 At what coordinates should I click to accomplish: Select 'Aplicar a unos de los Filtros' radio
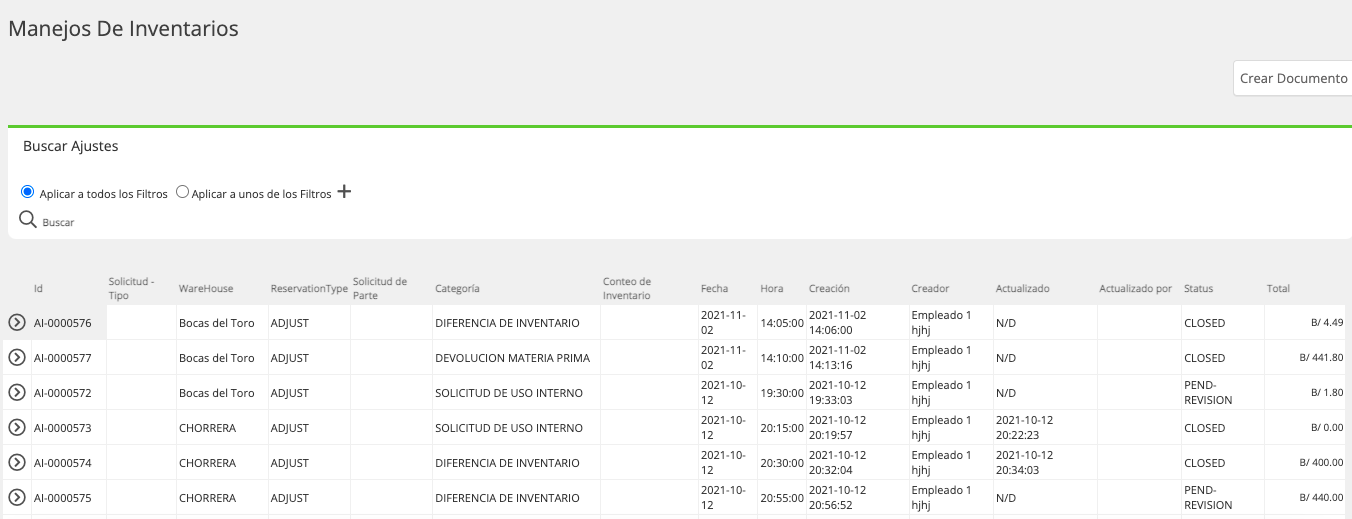click(182, 192)
